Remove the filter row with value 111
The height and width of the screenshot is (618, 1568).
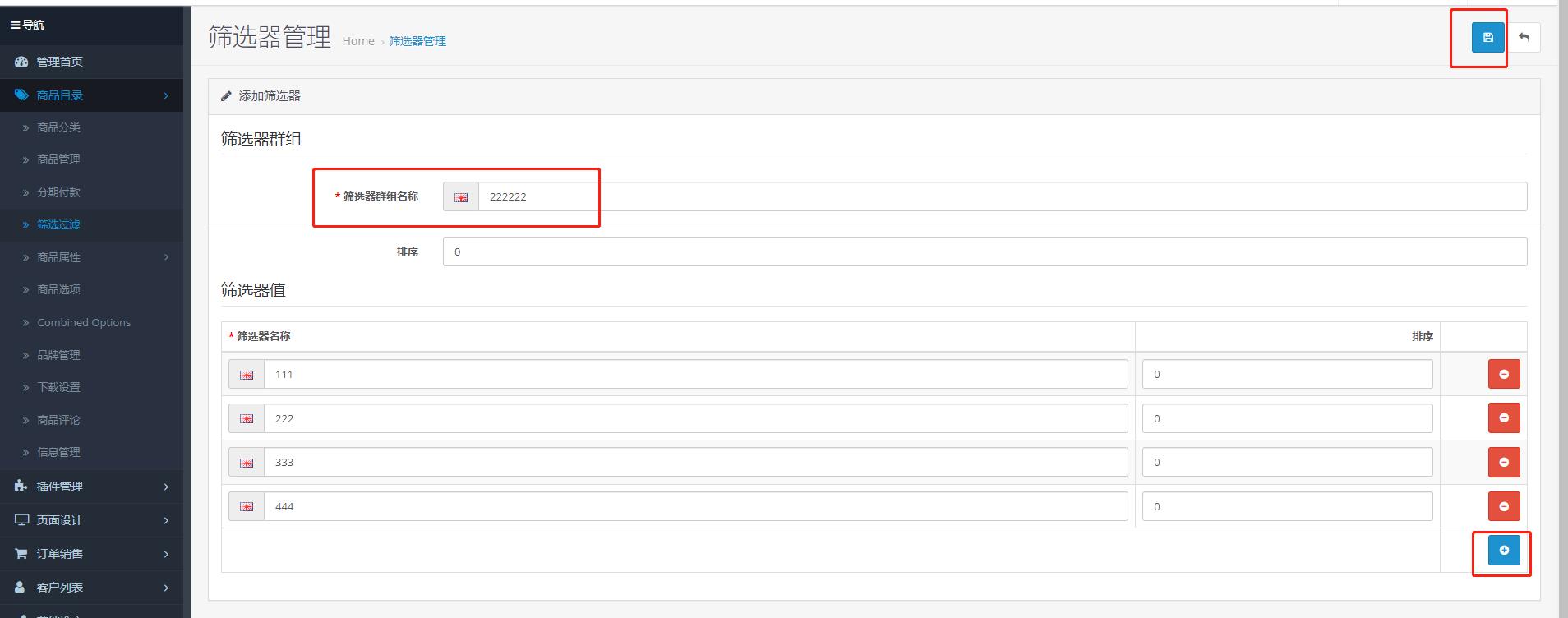click(1503, 375)
